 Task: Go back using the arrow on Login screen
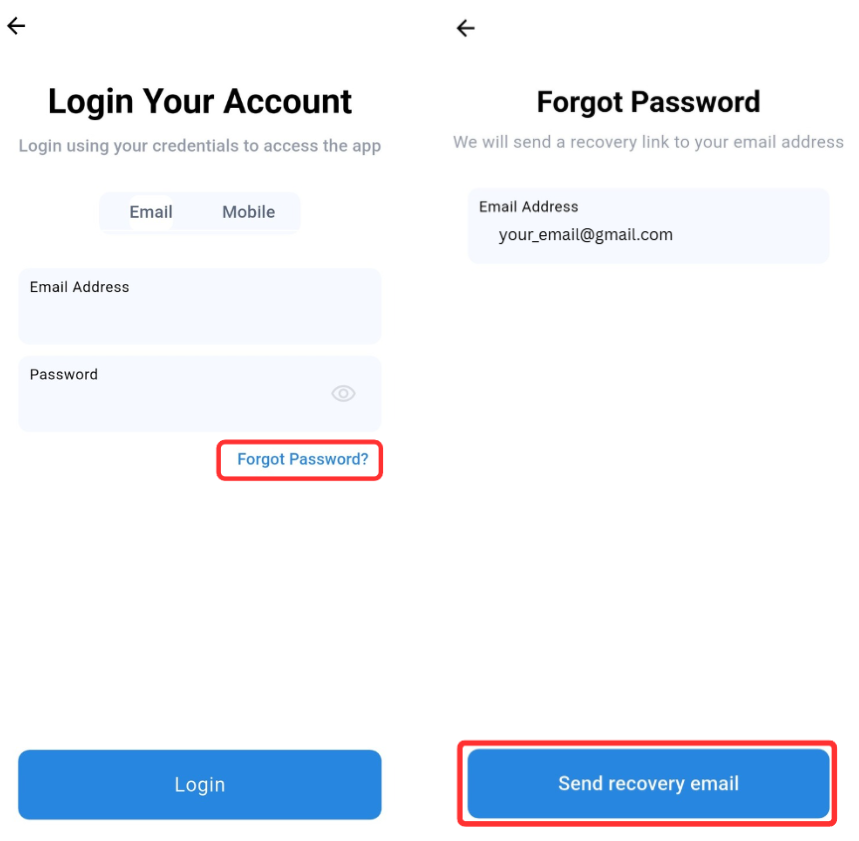tap(16, 27)
